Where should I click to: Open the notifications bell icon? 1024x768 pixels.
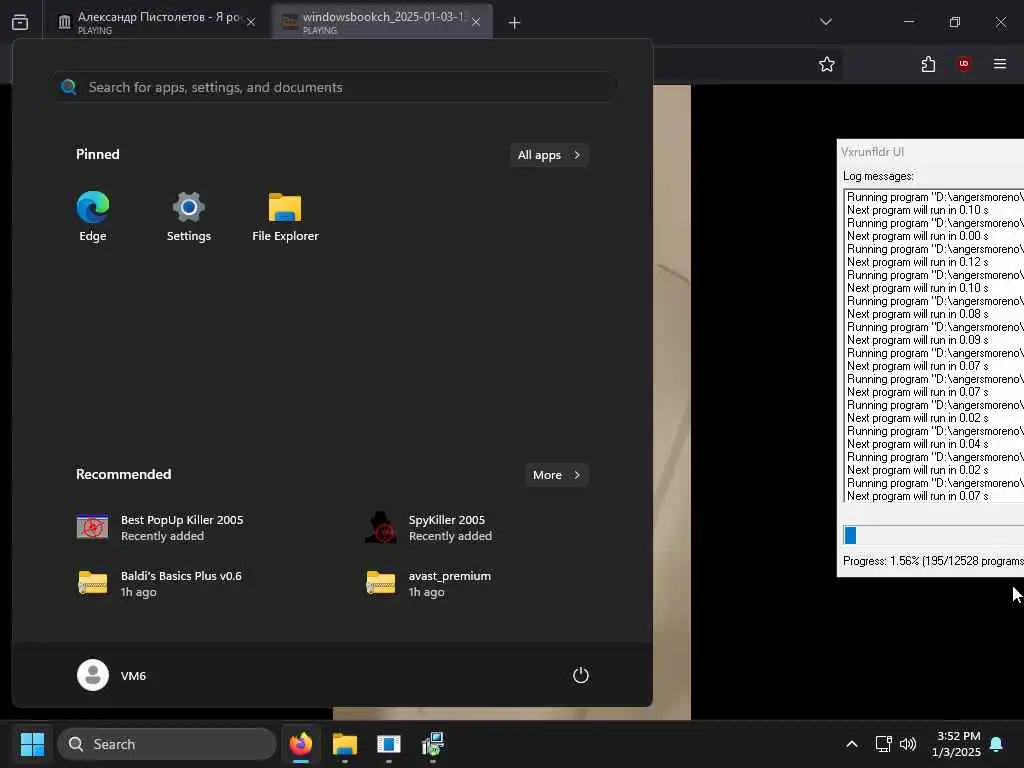click(997, 744)
